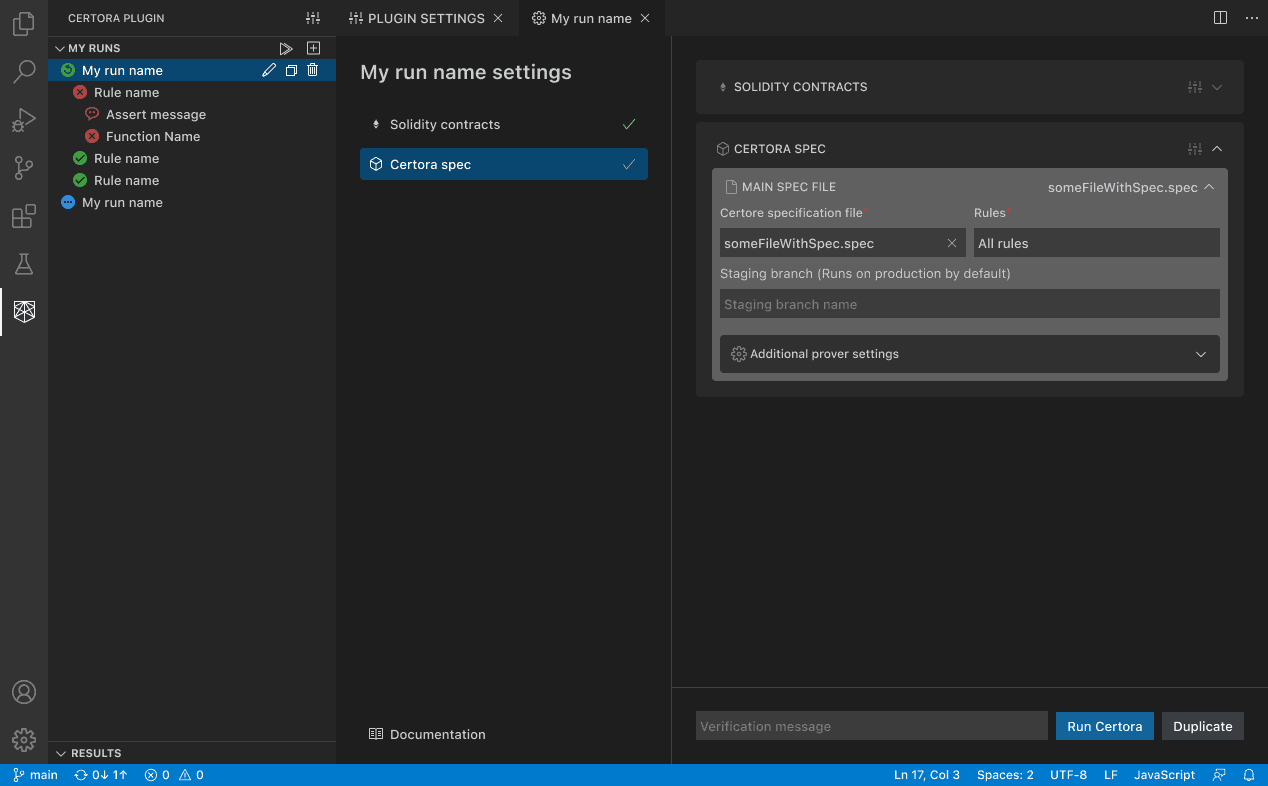Select the Certora plugin activity icon
The height and width of the screenshot is (786, 1268).
[x=24, y=312]
